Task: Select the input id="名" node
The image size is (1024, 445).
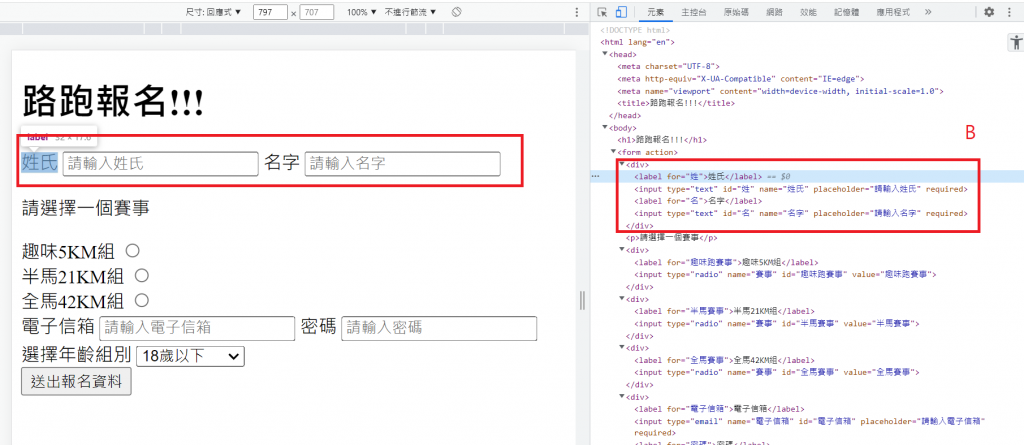Action: pos(801,213)
